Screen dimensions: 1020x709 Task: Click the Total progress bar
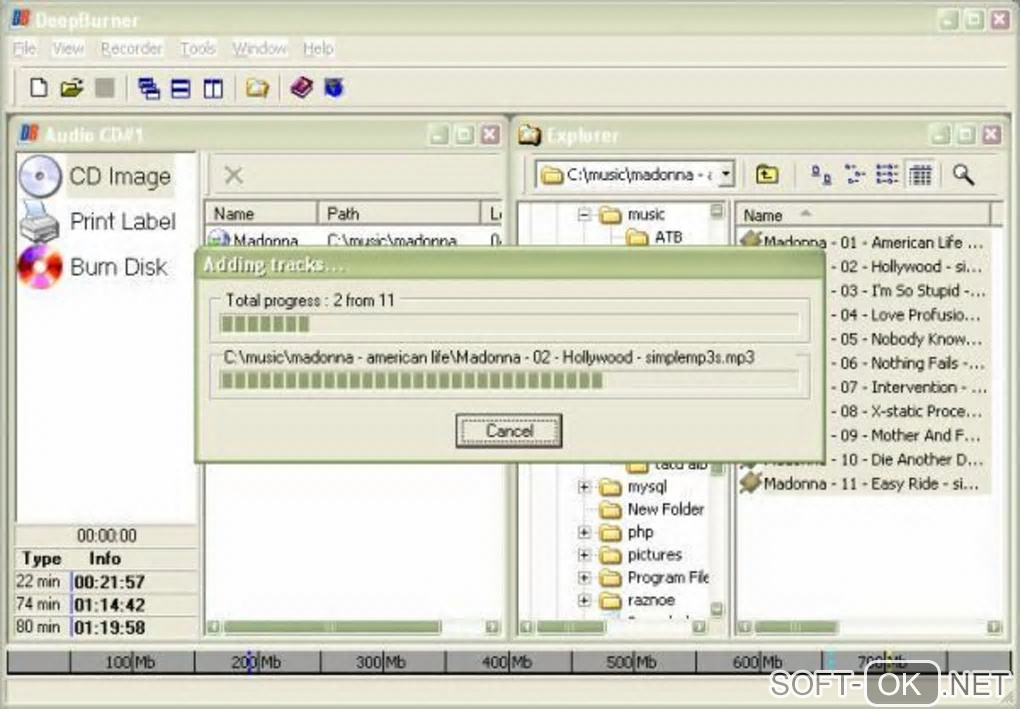[x=509, y=323]
